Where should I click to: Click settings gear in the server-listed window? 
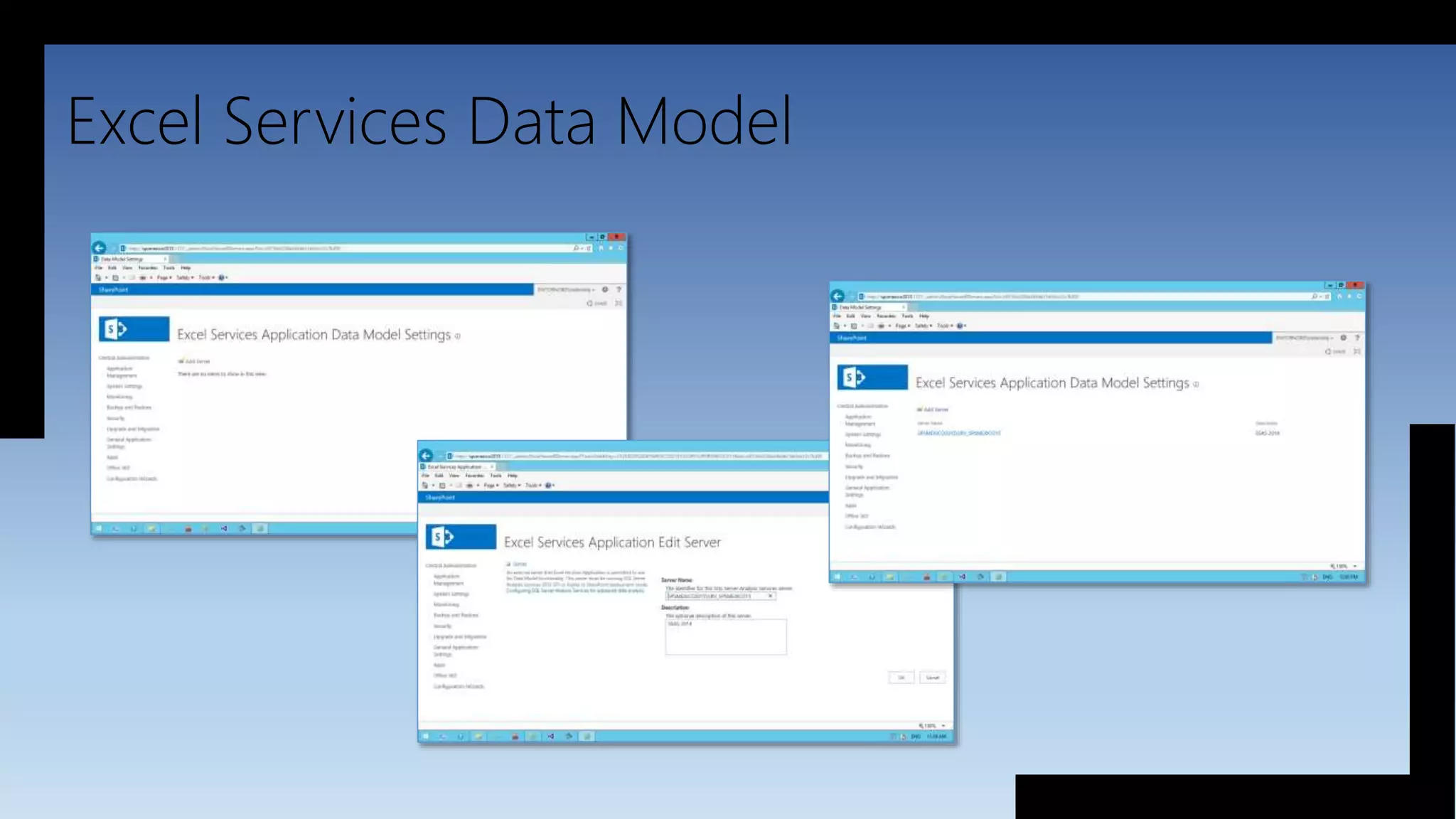1344,338
